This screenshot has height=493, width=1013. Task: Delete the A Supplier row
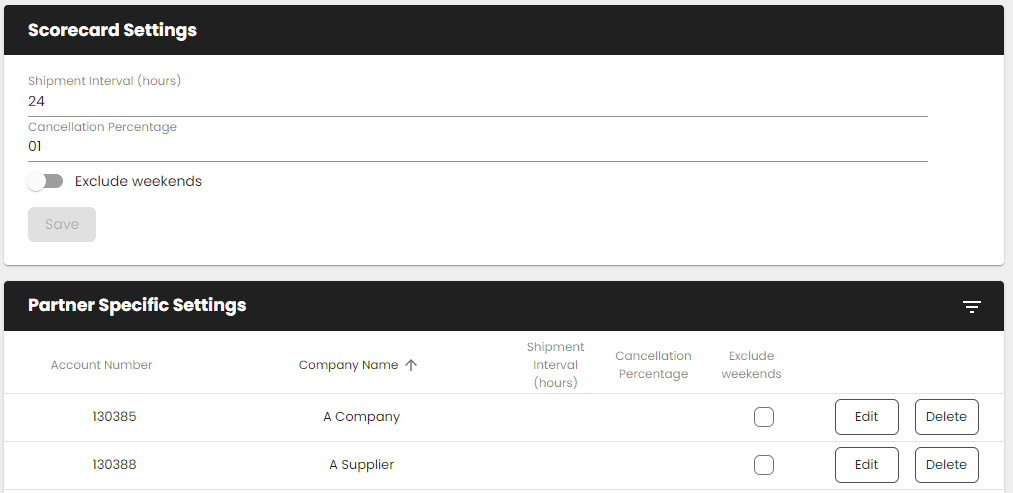(946, 465)
